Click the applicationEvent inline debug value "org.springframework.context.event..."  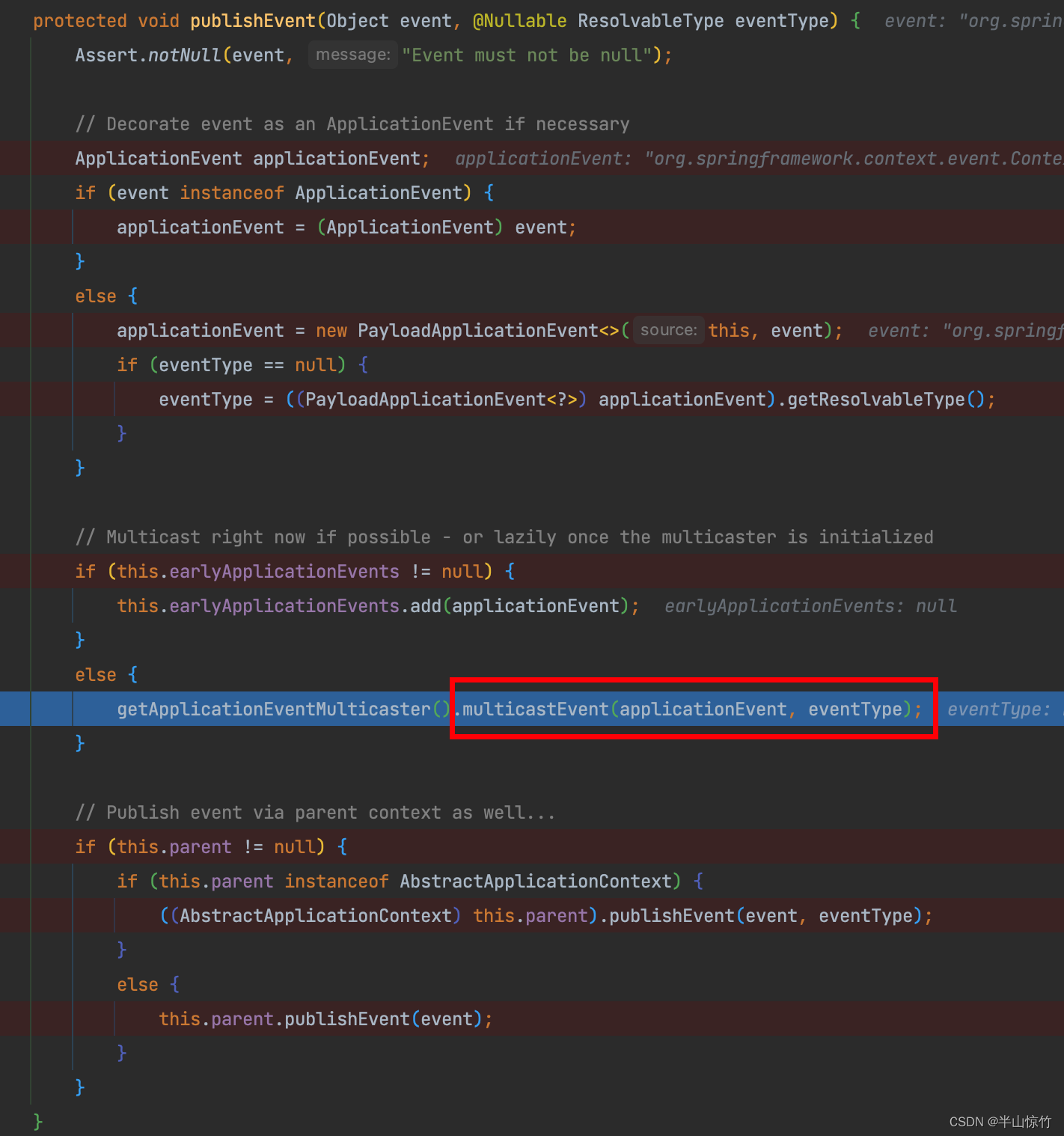coord(759,159)
